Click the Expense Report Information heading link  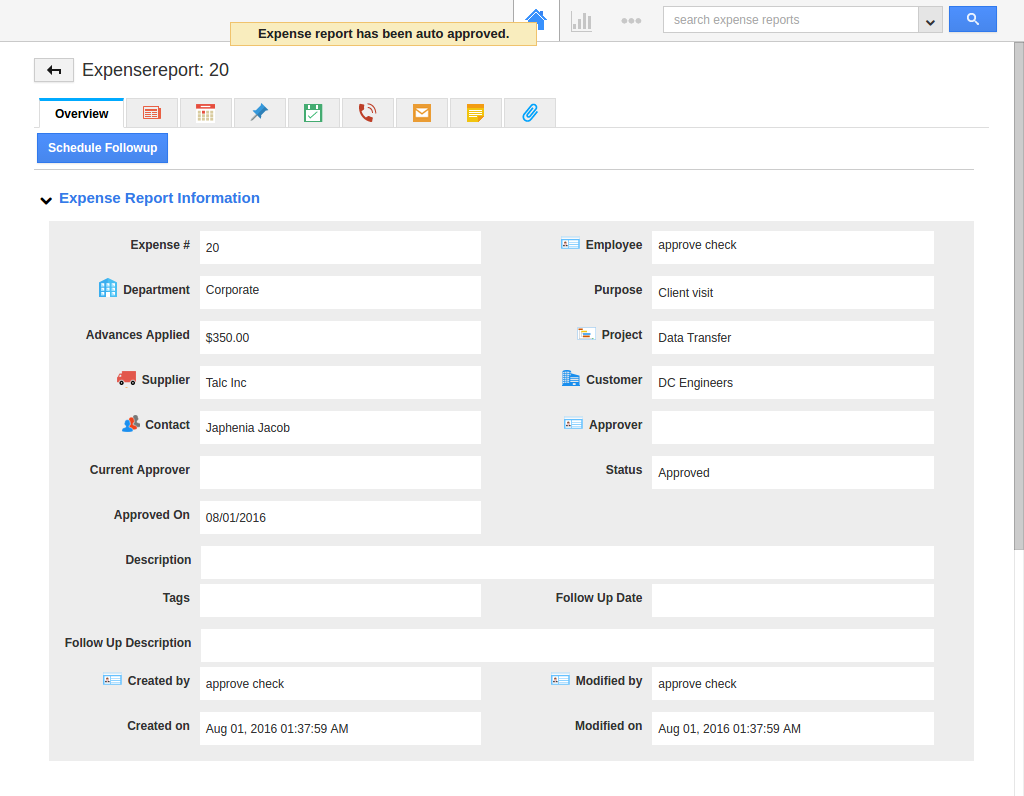tap(159, 198)
